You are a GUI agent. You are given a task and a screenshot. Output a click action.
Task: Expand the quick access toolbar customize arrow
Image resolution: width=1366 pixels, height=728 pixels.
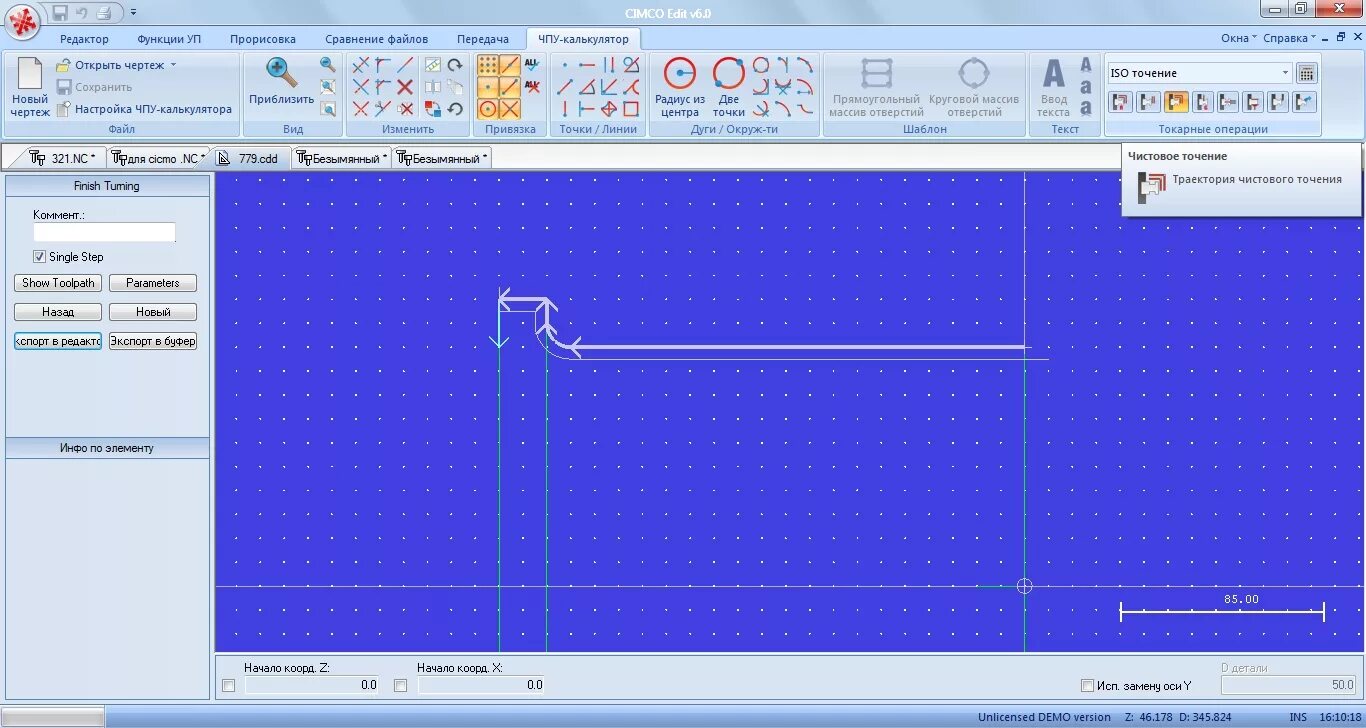tap(134, 12)
